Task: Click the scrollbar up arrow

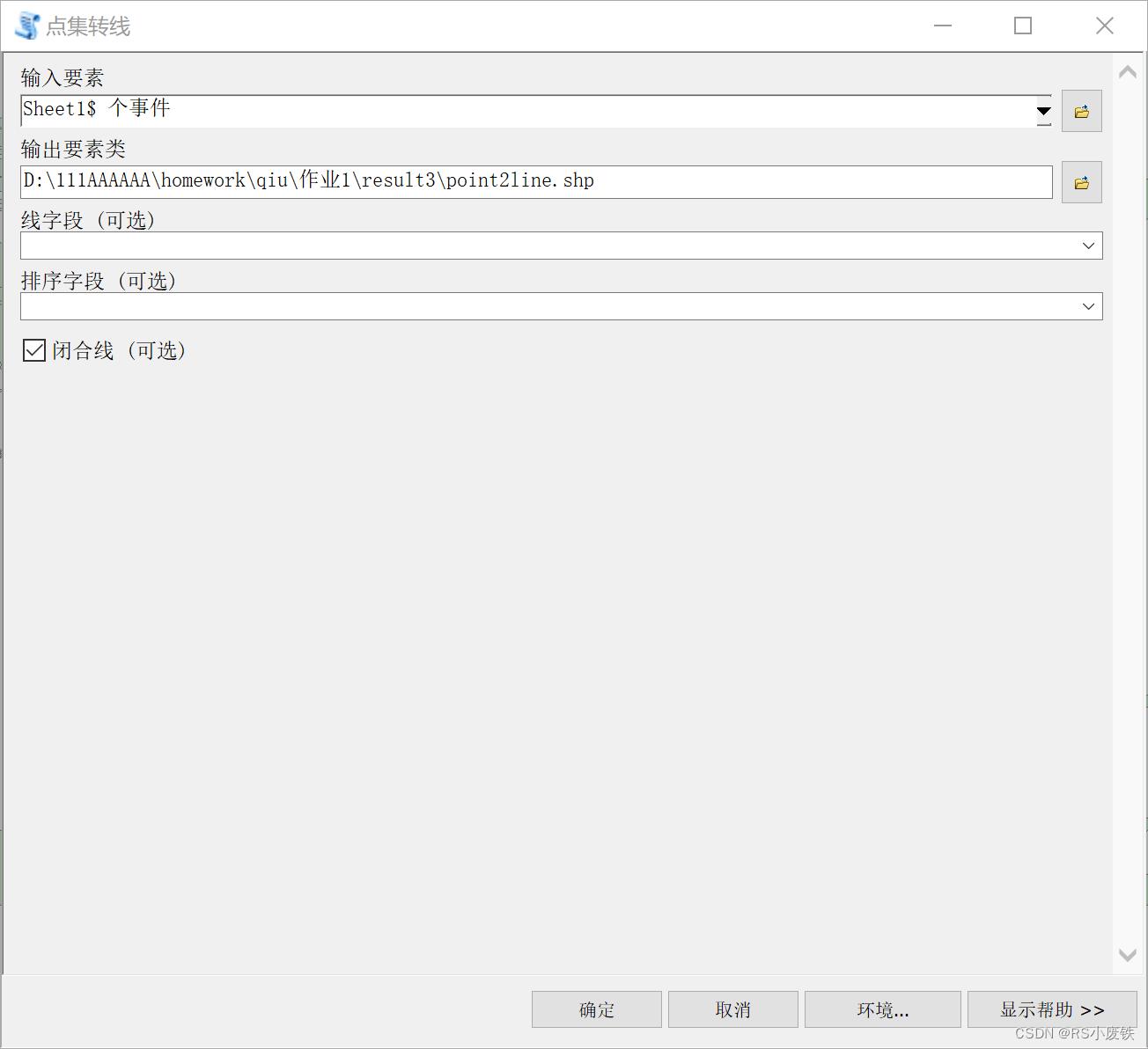Action: 1128,72
